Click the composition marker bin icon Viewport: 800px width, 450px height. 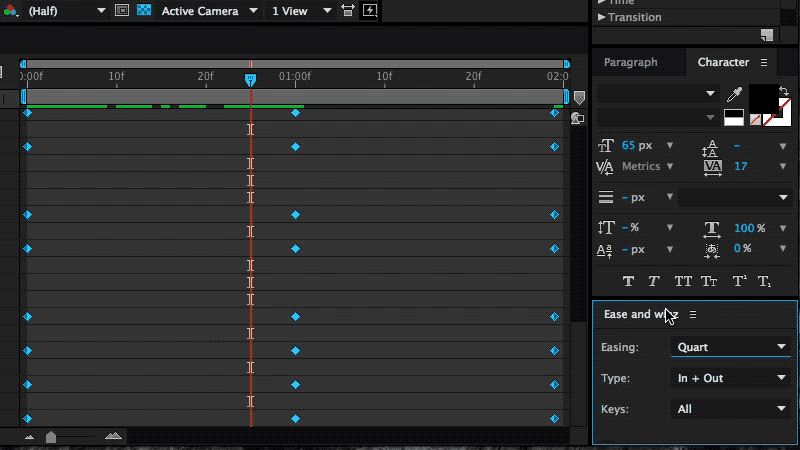pos(579,97)
